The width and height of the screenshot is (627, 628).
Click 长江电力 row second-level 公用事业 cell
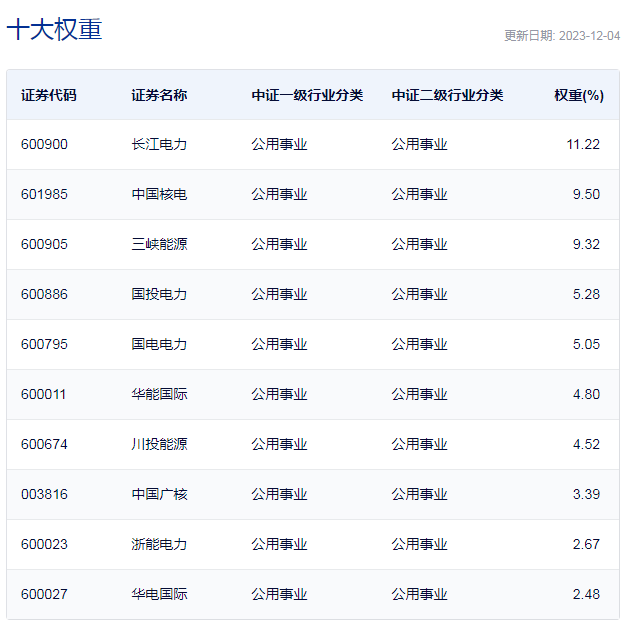tap(420, 144)
